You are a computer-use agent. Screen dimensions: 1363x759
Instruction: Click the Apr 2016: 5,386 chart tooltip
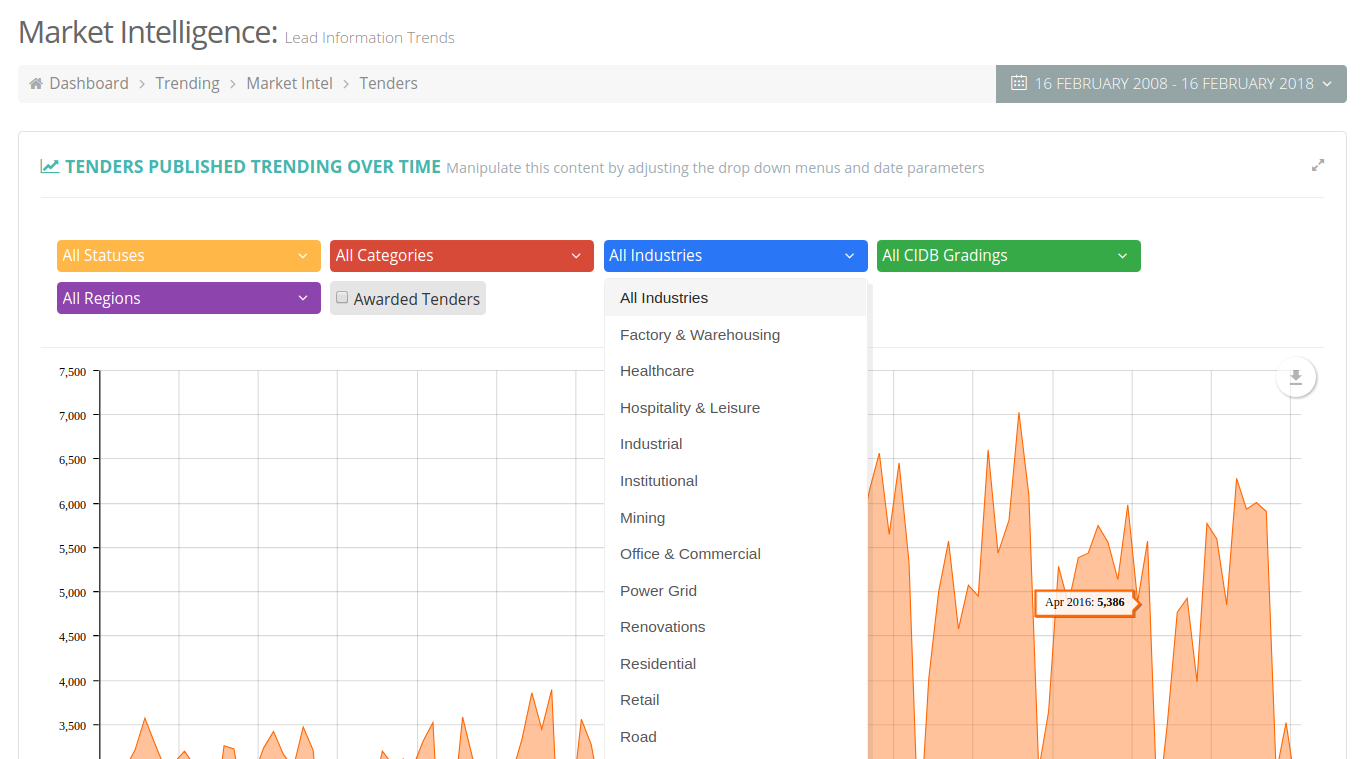(x=1085, y=602)
